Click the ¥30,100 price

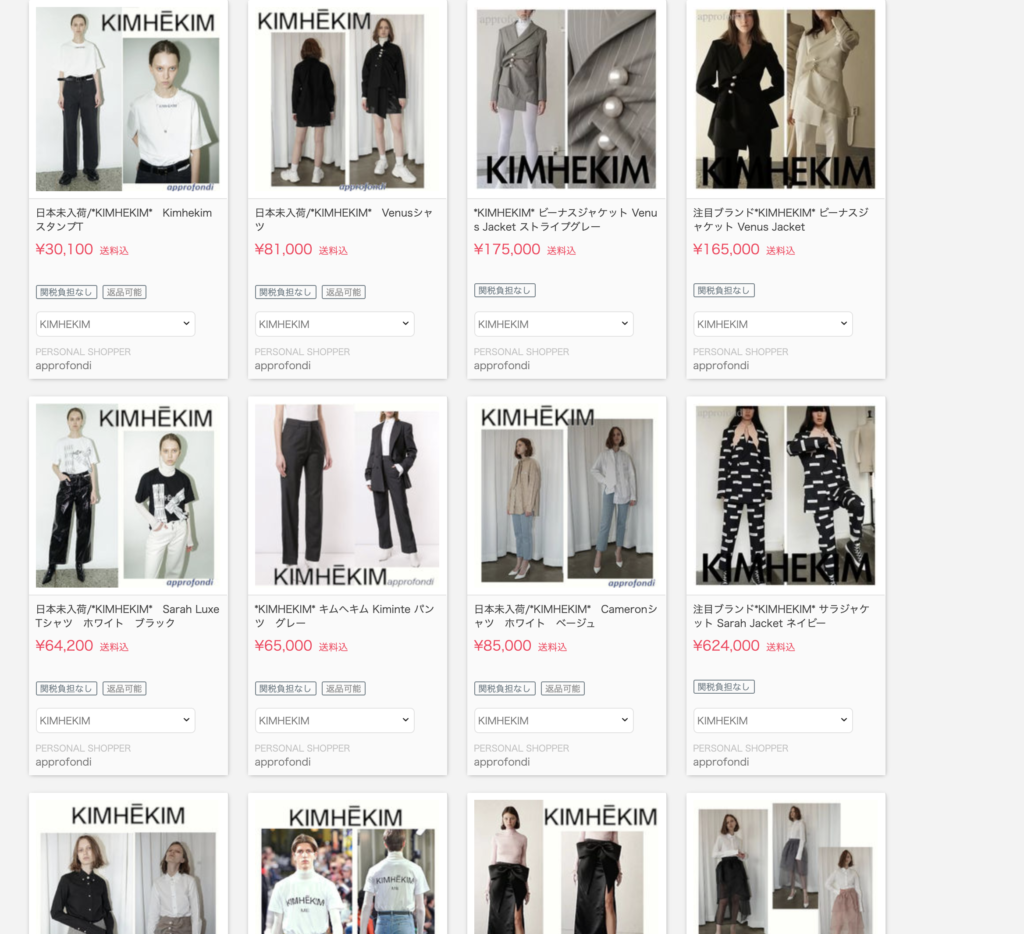pyautogui.click(x=64, y=250)
